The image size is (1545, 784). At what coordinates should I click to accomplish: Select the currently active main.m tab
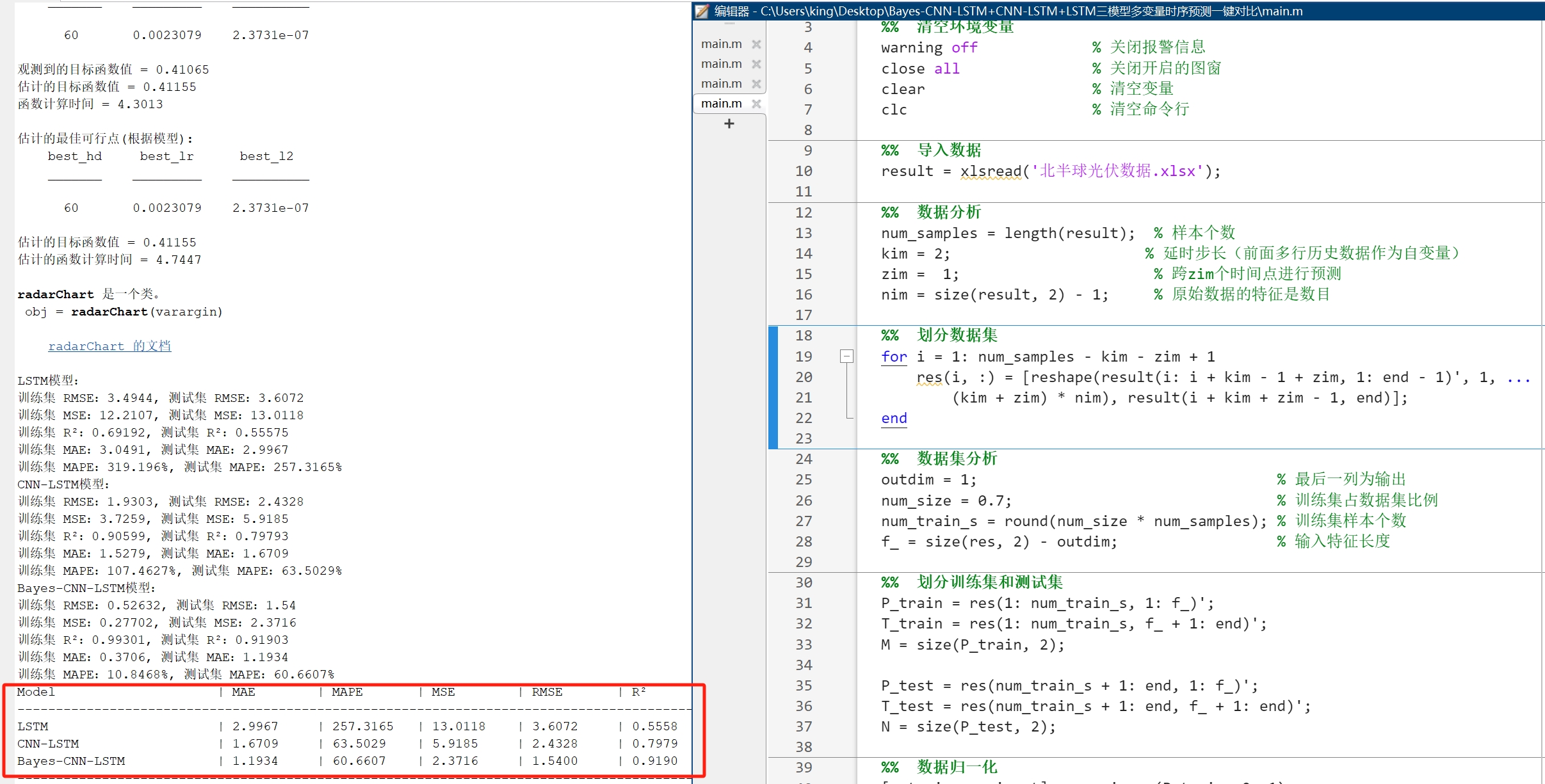click(x=722, y=104)
